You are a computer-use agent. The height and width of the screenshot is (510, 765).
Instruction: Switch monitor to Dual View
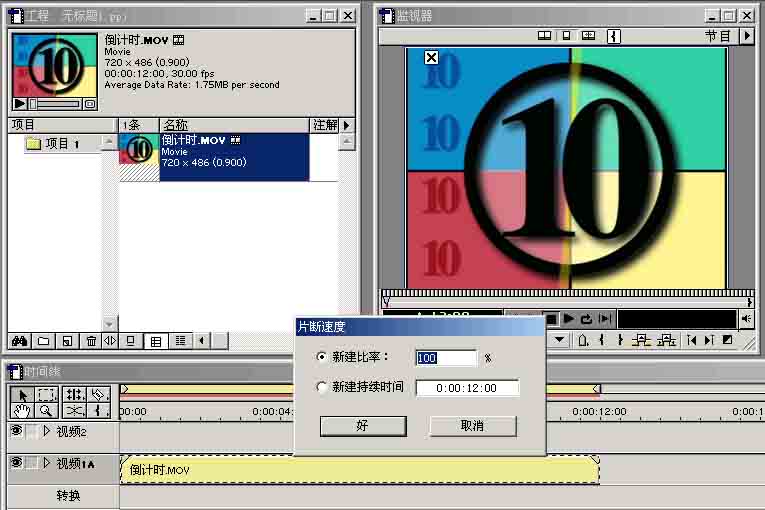544,36
